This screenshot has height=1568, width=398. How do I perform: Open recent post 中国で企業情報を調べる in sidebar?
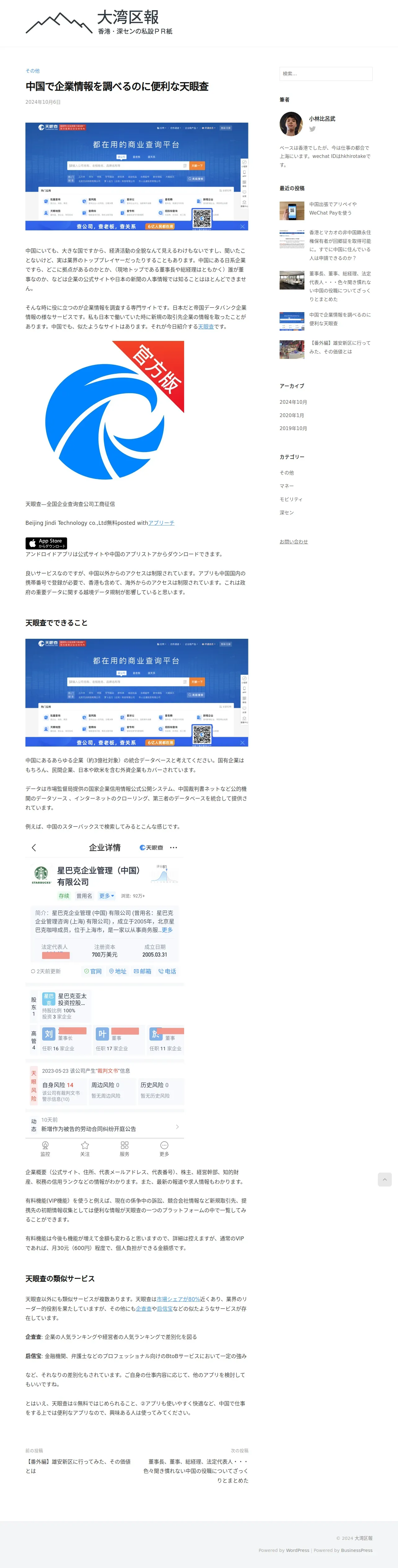pyautogui.click(x=339, y=319)
